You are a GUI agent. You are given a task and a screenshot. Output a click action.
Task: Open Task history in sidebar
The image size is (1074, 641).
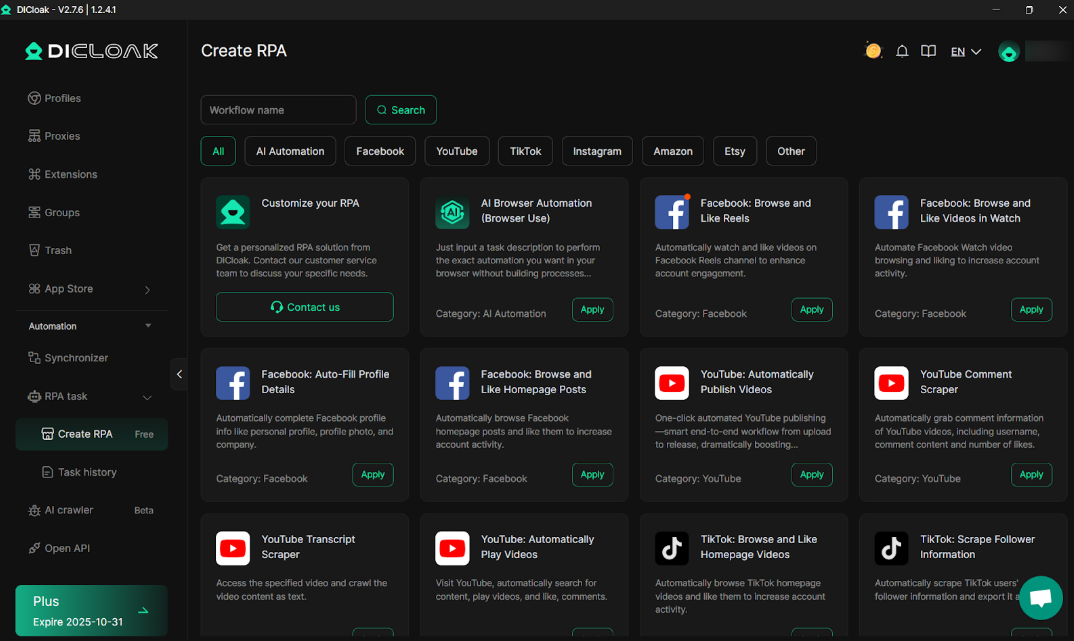pos(87,472)
